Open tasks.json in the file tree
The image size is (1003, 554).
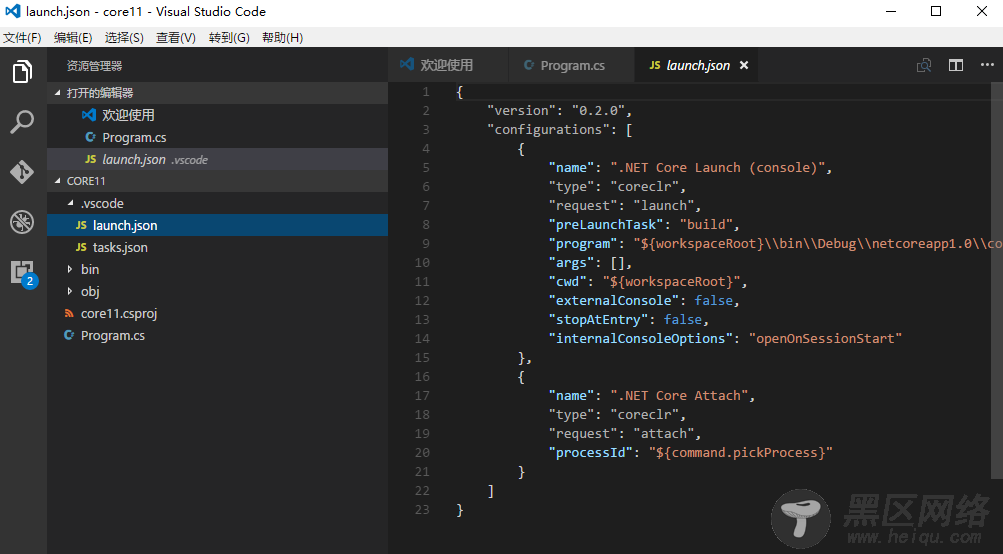click(217, 247)
